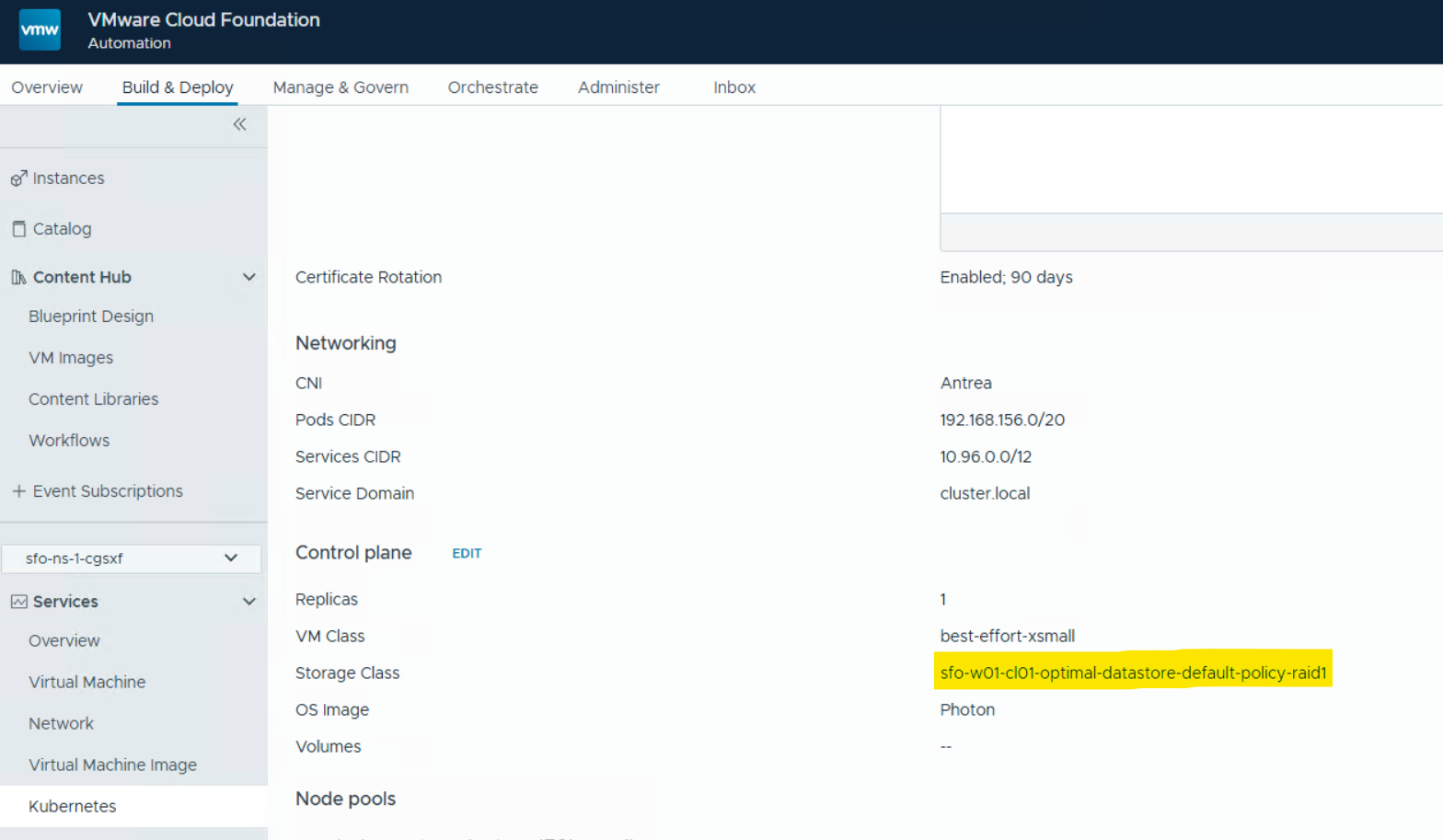Click the highlighted storage class value

pyautogui.click(x=1132, y=673)
